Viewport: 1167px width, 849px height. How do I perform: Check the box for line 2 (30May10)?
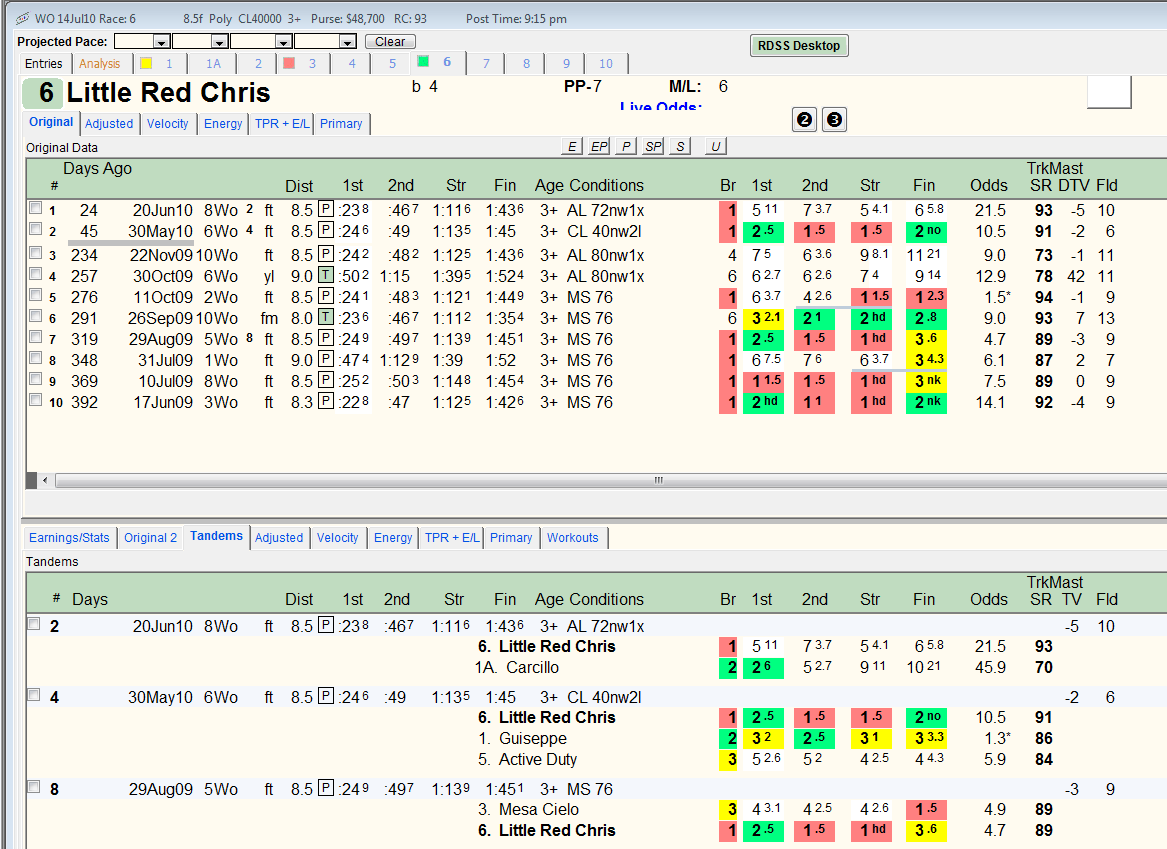pyautogui.click(x=34, y=229)
